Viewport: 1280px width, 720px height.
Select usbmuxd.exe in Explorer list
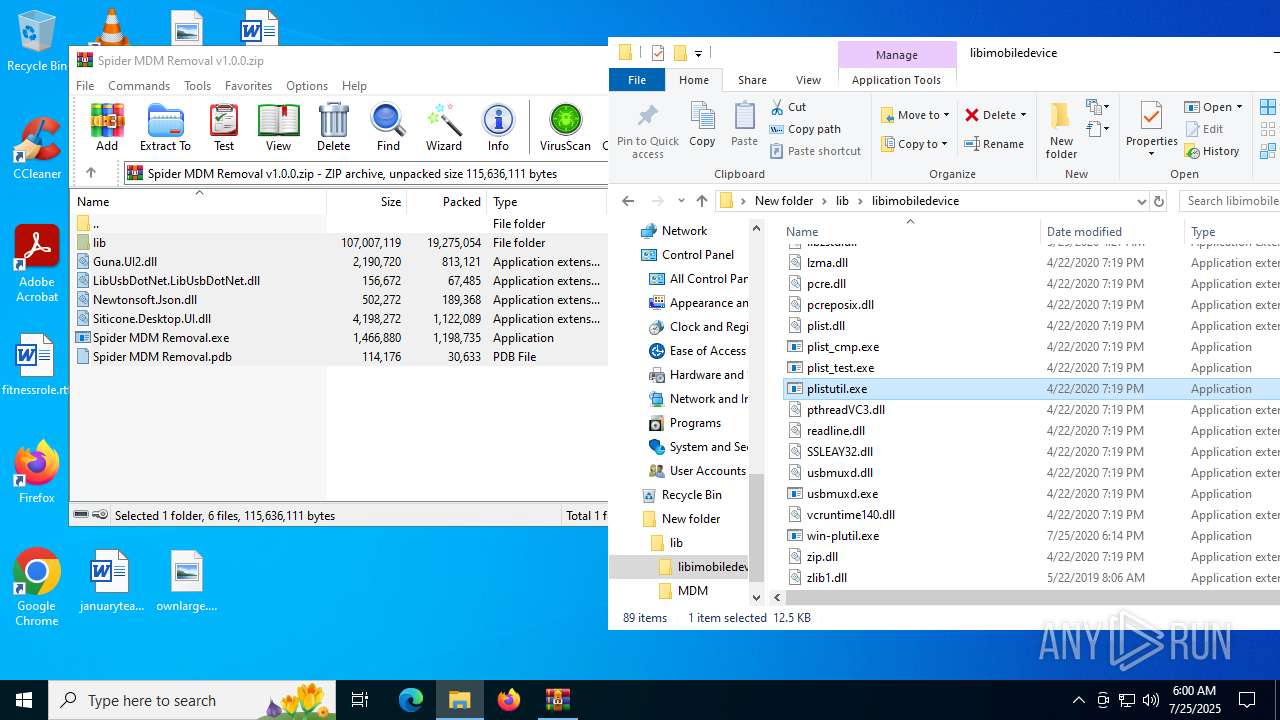pos(1030,494)
